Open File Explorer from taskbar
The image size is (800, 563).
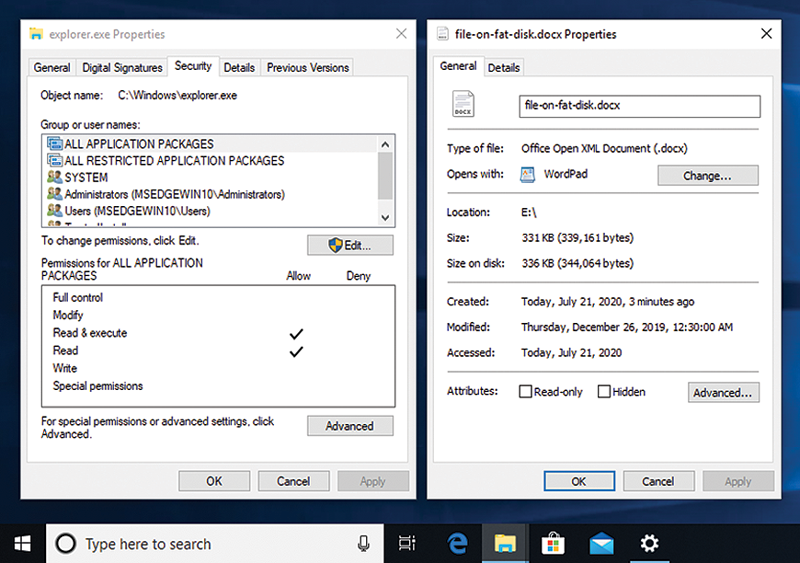505,544
